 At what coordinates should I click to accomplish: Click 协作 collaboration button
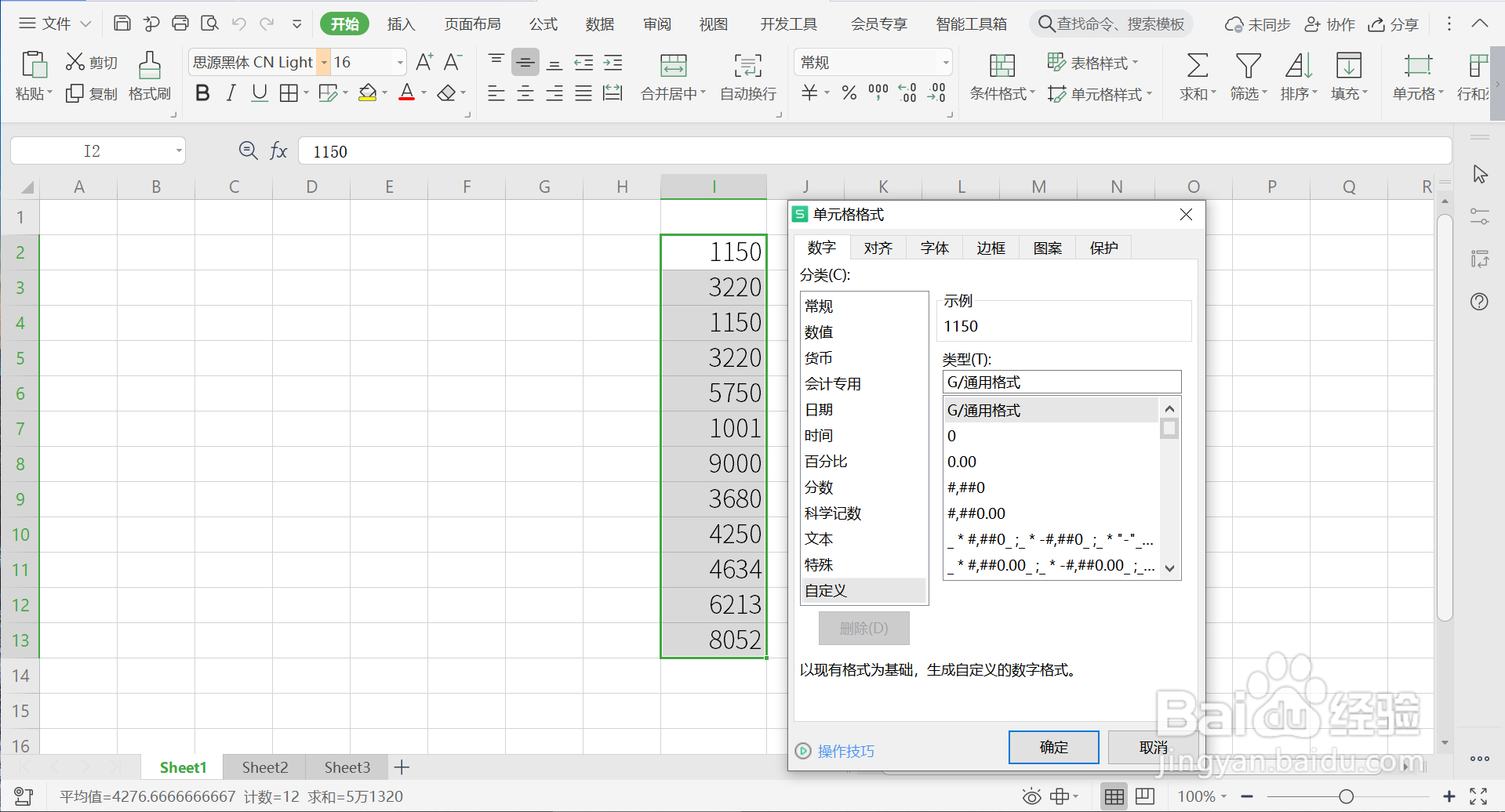[1329, 24]
